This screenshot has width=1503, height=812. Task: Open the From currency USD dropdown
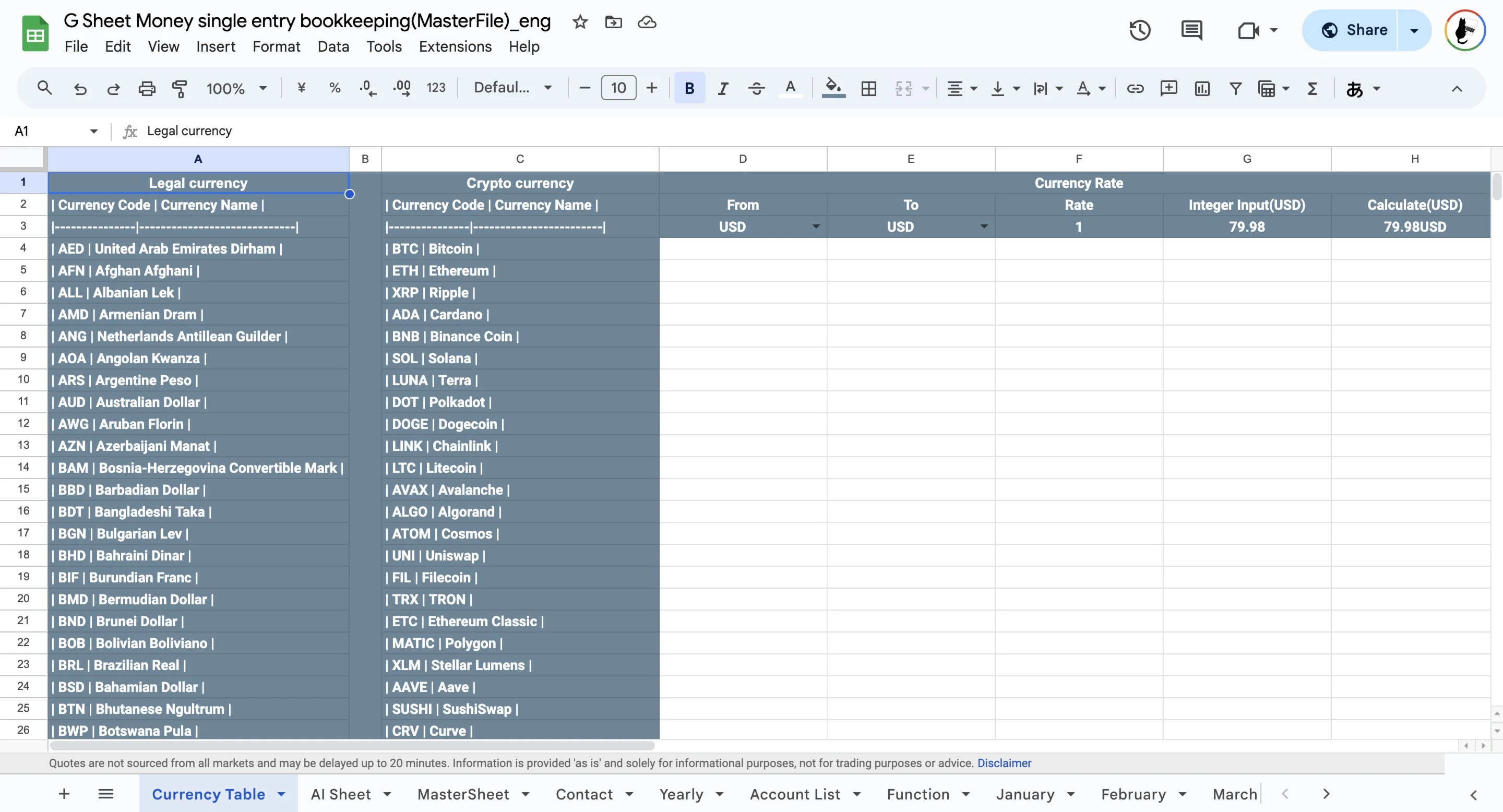point(816,227)
